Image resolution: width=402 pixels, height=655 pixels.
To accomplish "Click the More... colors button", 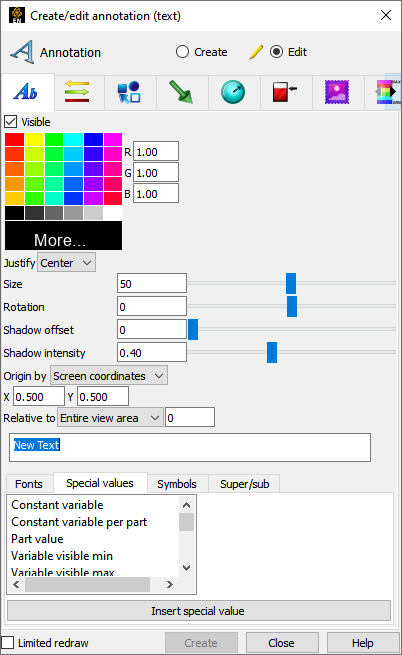I will click(x=64, y=236).
